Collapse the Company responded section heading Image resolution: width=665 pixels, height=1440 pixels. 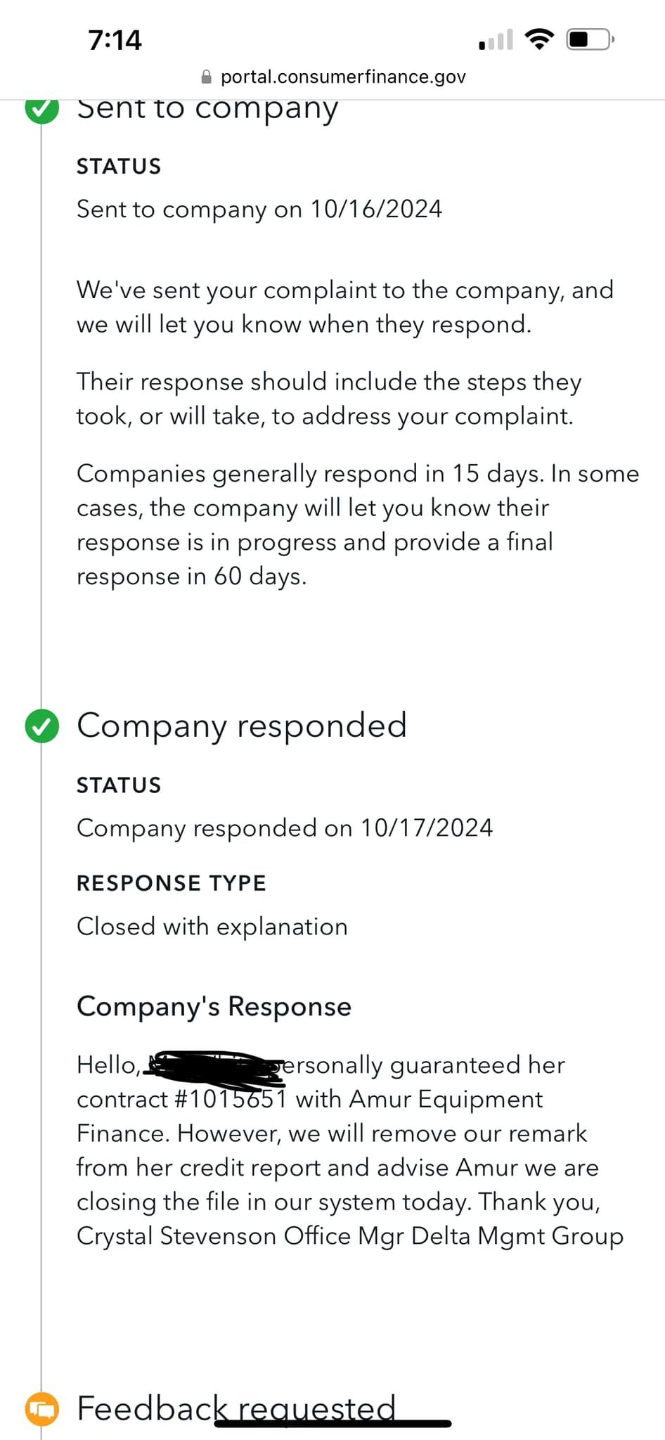tap(242, 725)
